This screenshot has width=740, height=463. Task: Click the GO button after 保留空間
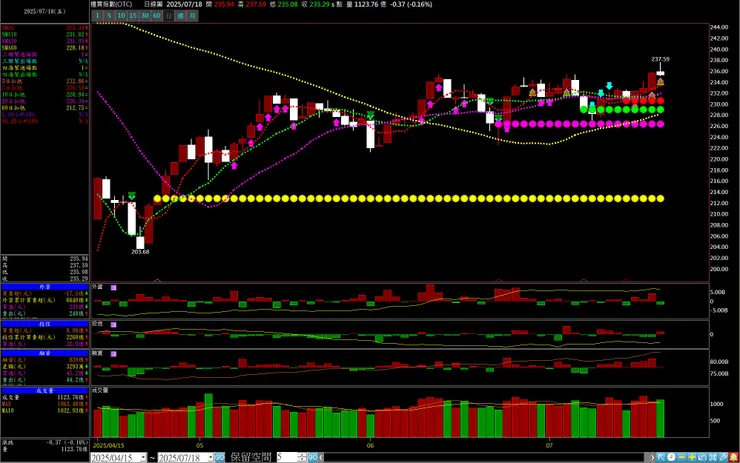[312, 457]
